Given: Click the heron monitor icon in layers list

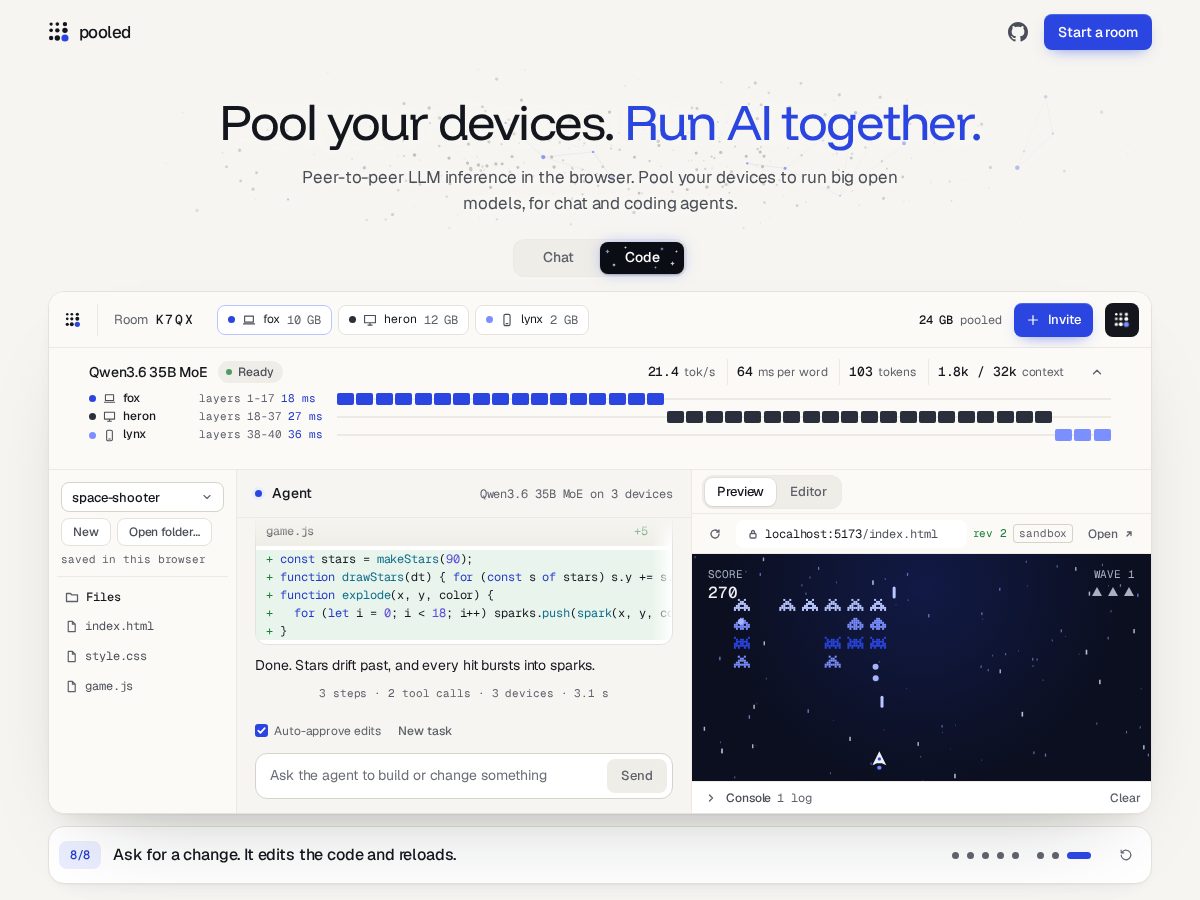Looking at the screenshot, I should (x=110, y=417).
